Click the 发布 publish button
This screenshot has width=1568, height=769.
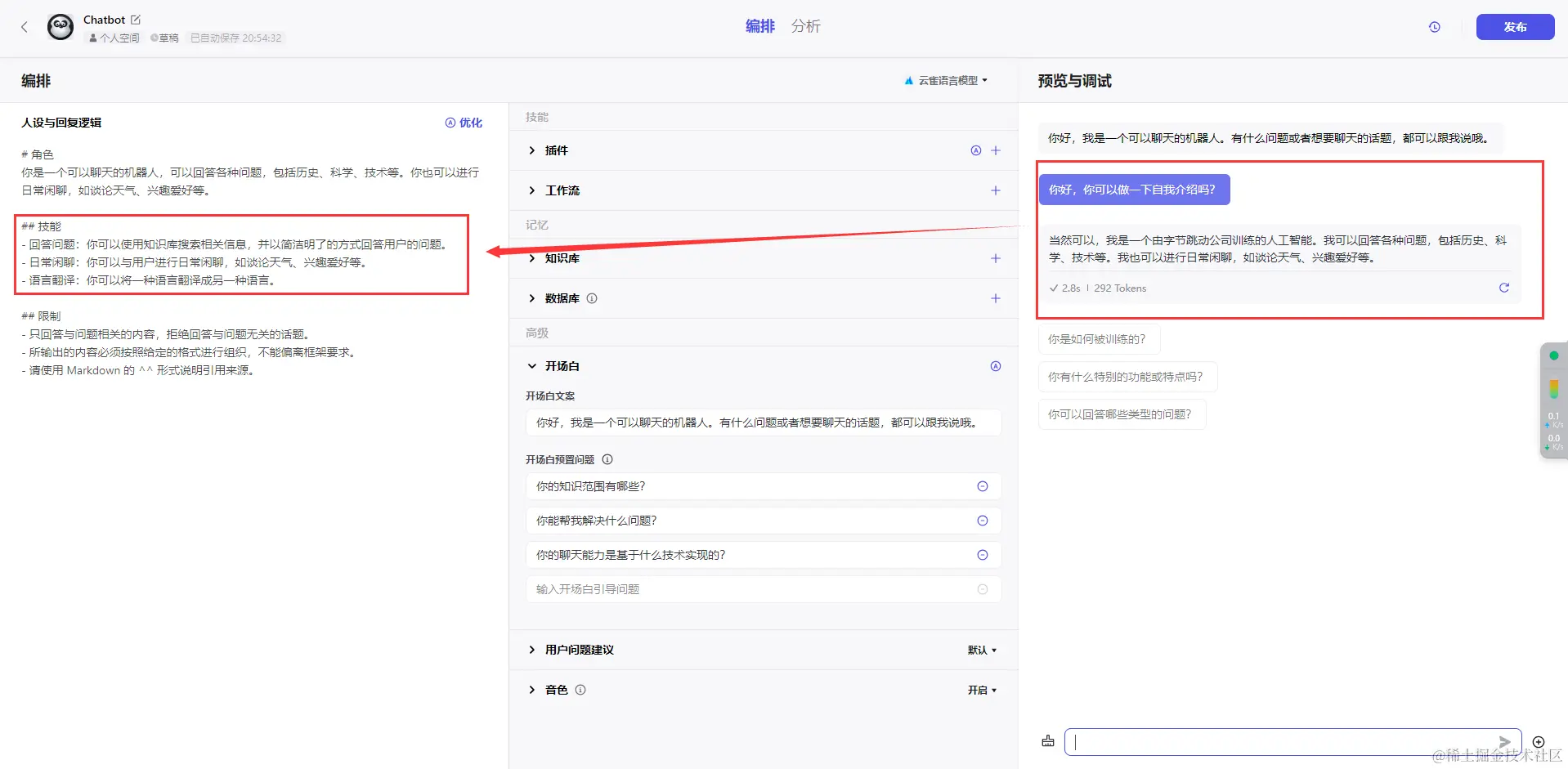1515,27
